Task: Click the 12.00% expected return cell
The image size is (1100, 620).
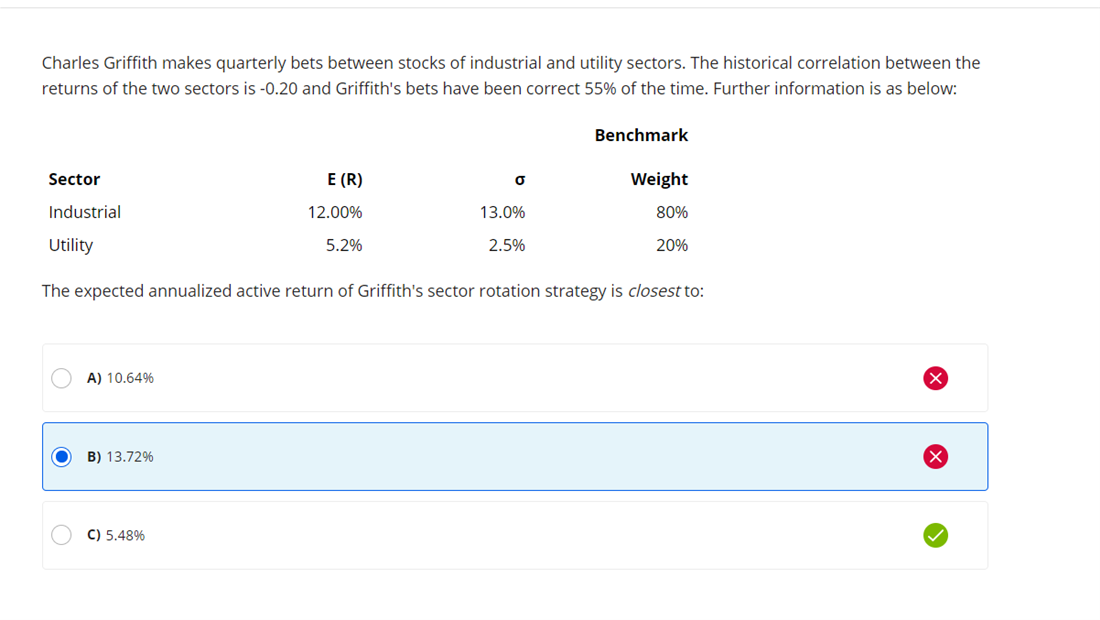Action: click(x=335, y=212)
